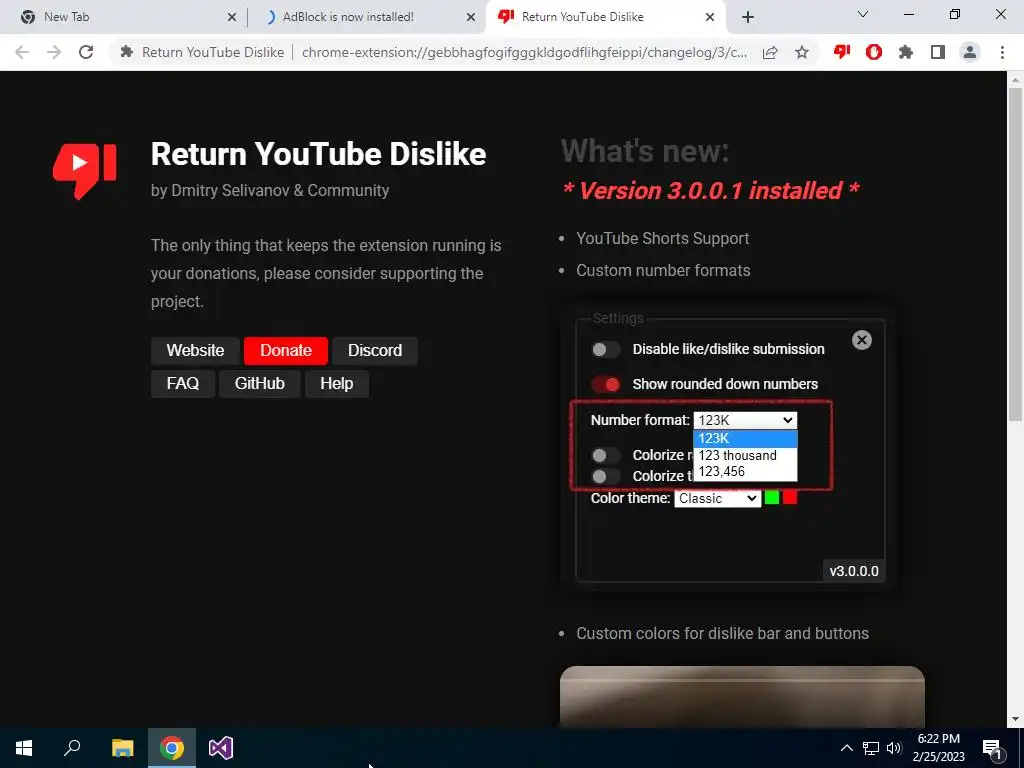Open the Discord button
1024x768 pixels.
pos(375,351)
